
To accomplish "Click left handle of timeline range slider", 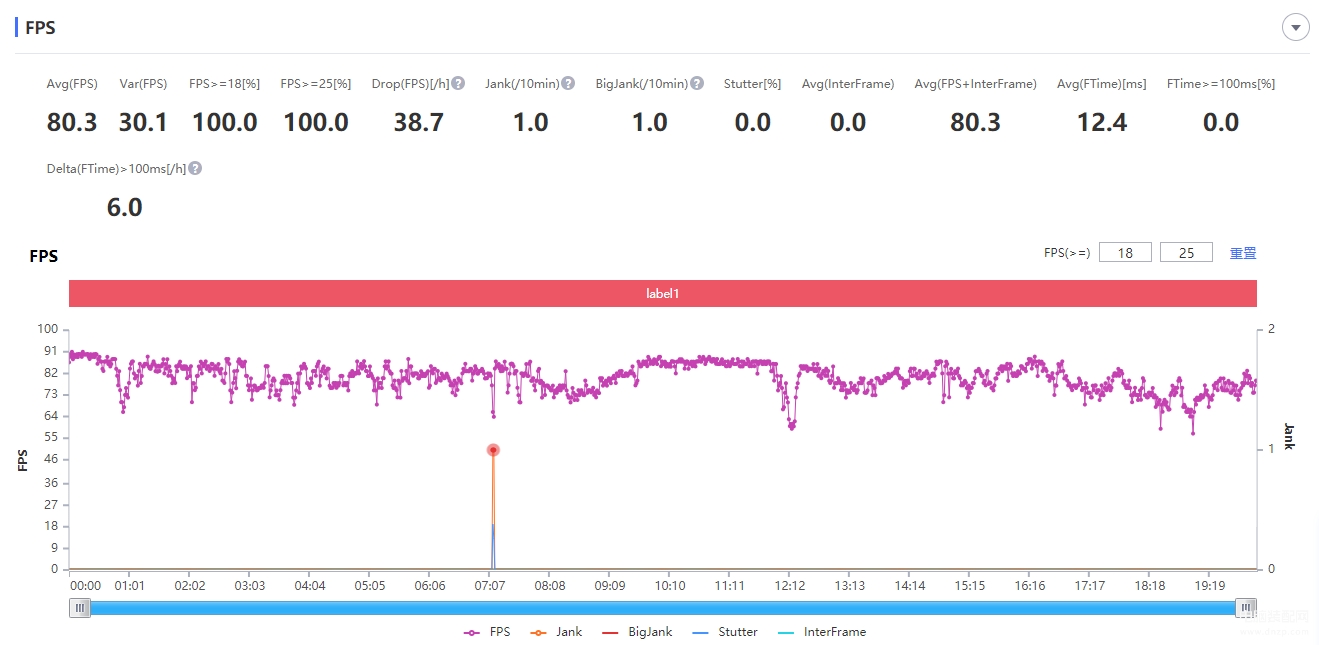I will point(80,607).
